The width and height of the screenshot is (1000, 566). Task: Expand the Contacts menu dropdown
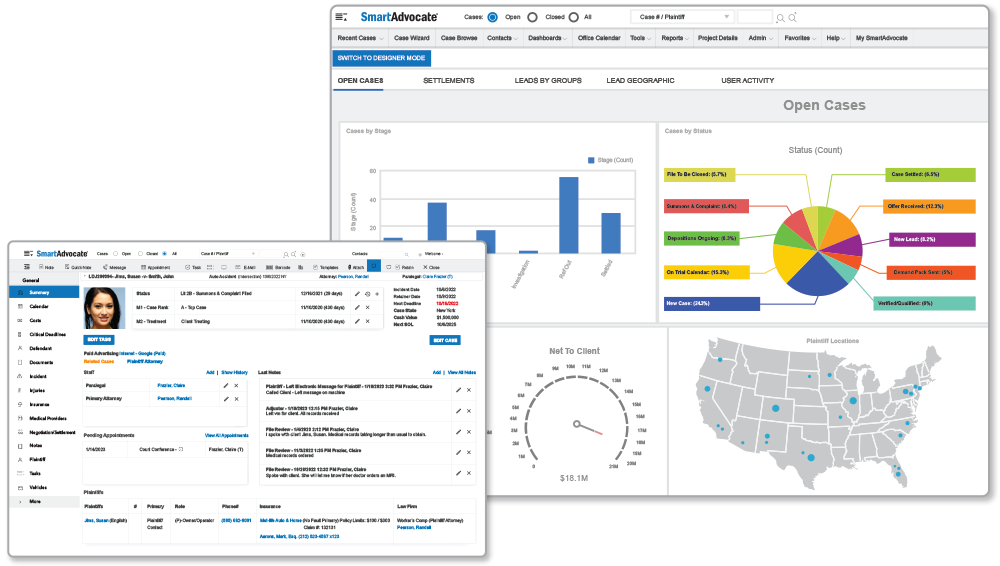click(x=515, y=38)
